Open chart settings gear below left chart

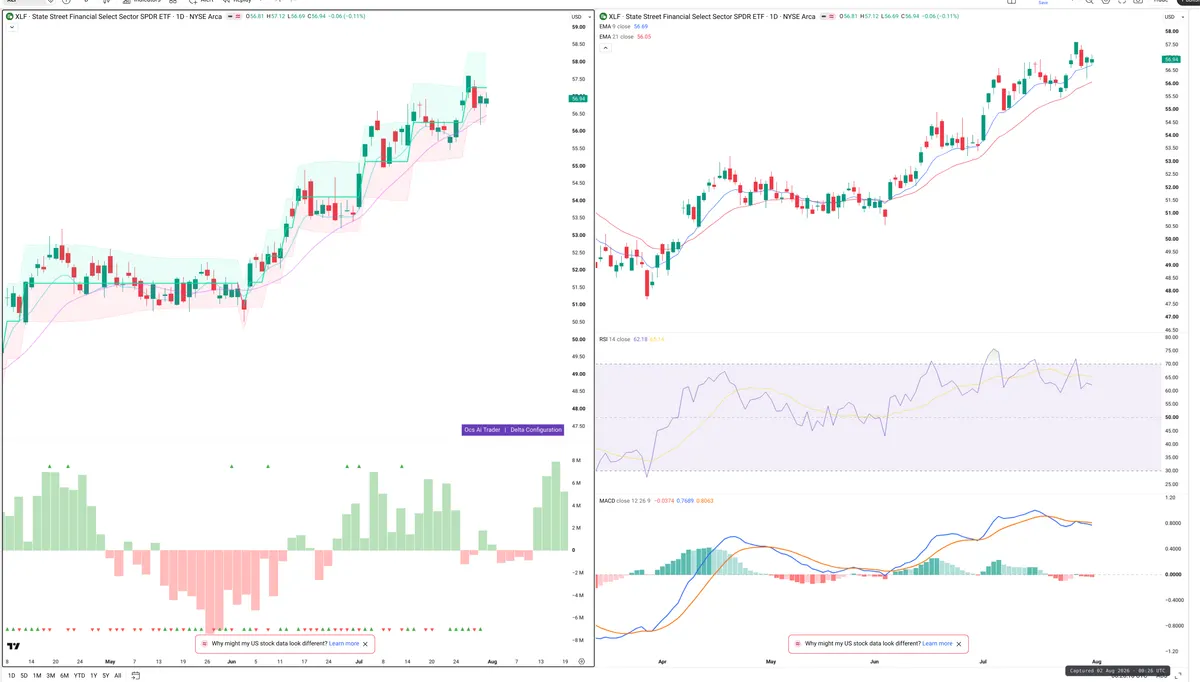click(x=581, y=662)
